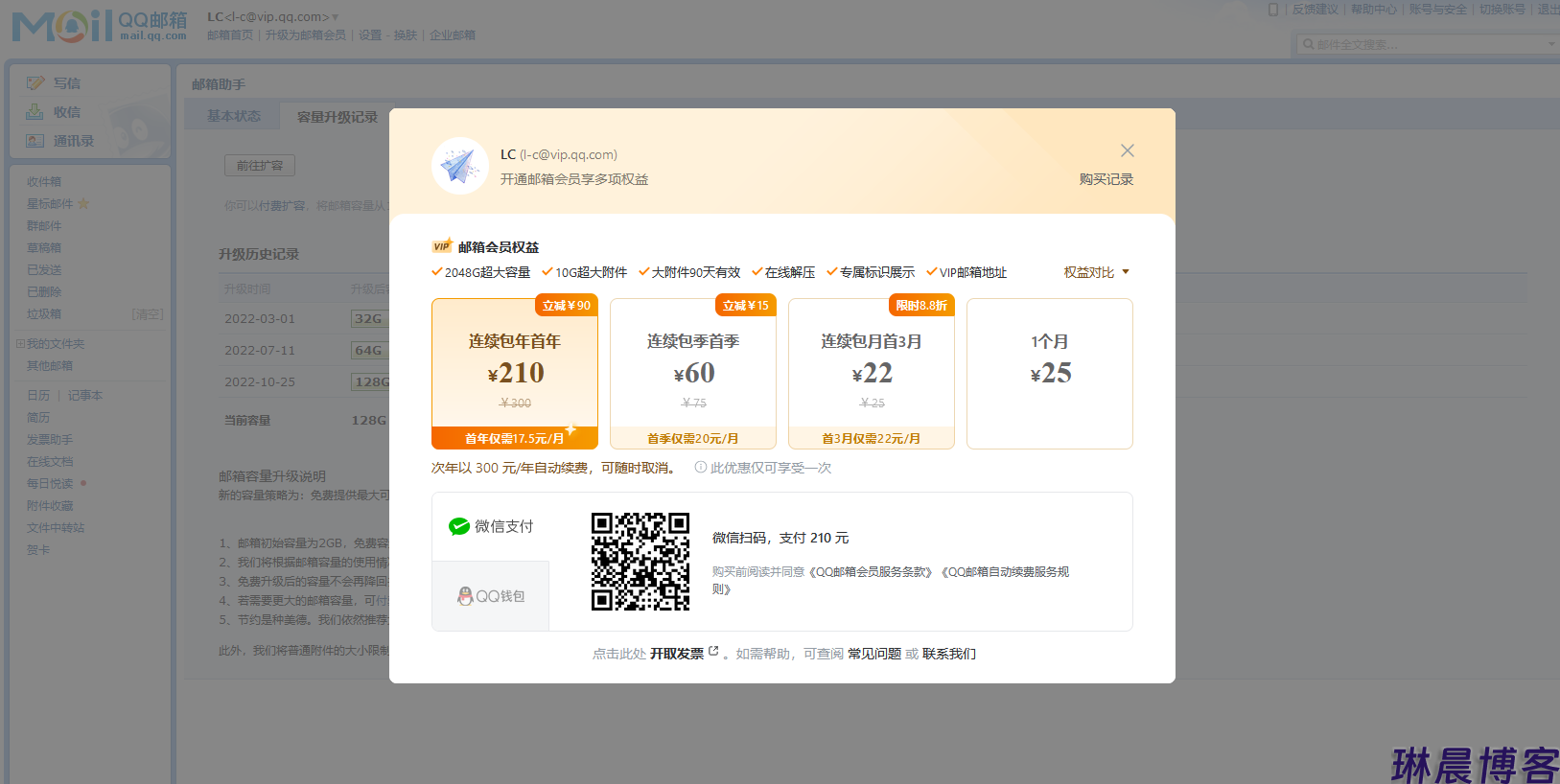
Task: Open 每日悦读 daily reading
Action: pos(50,484)
